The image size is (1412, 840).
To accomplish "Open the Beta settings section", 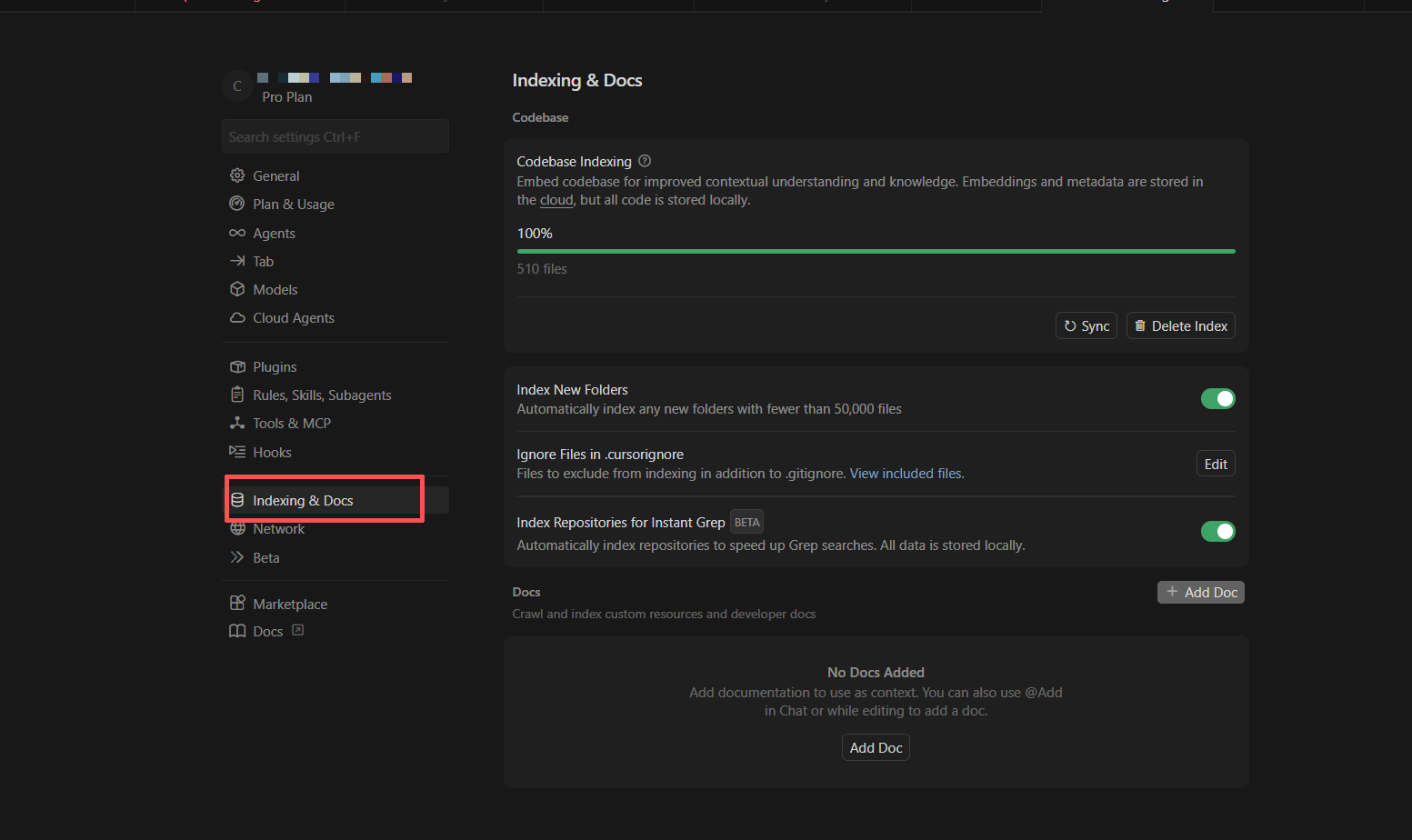I will coord(265,557).
